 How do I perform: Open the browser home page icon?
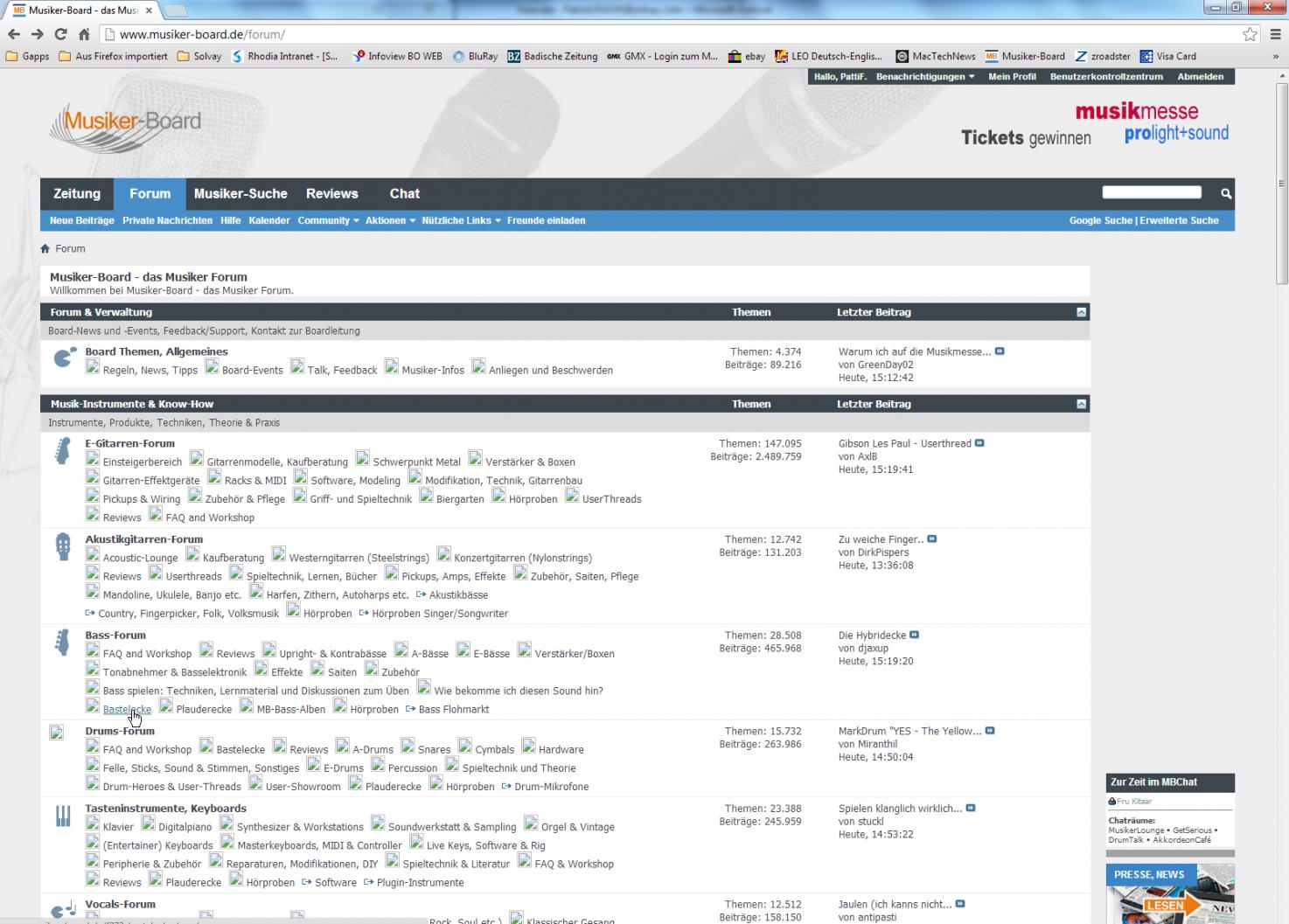(84, 34)
